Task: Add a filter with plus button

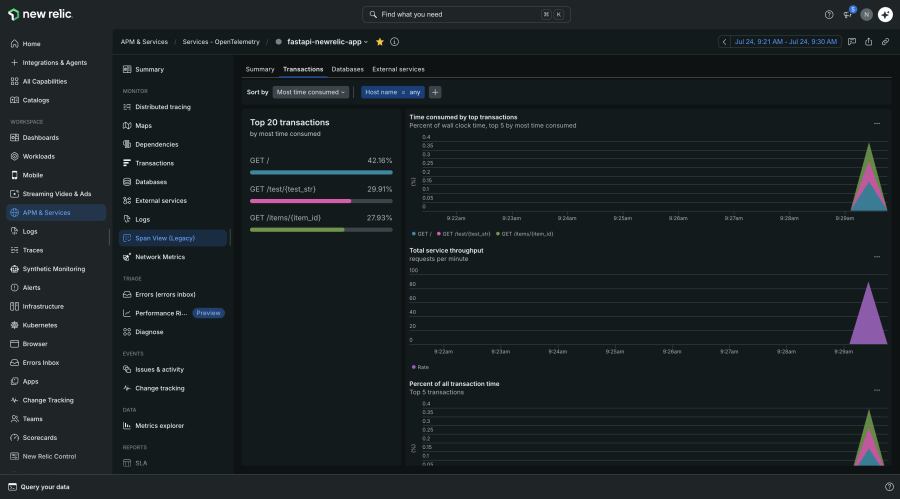Action: coord(435,92)
